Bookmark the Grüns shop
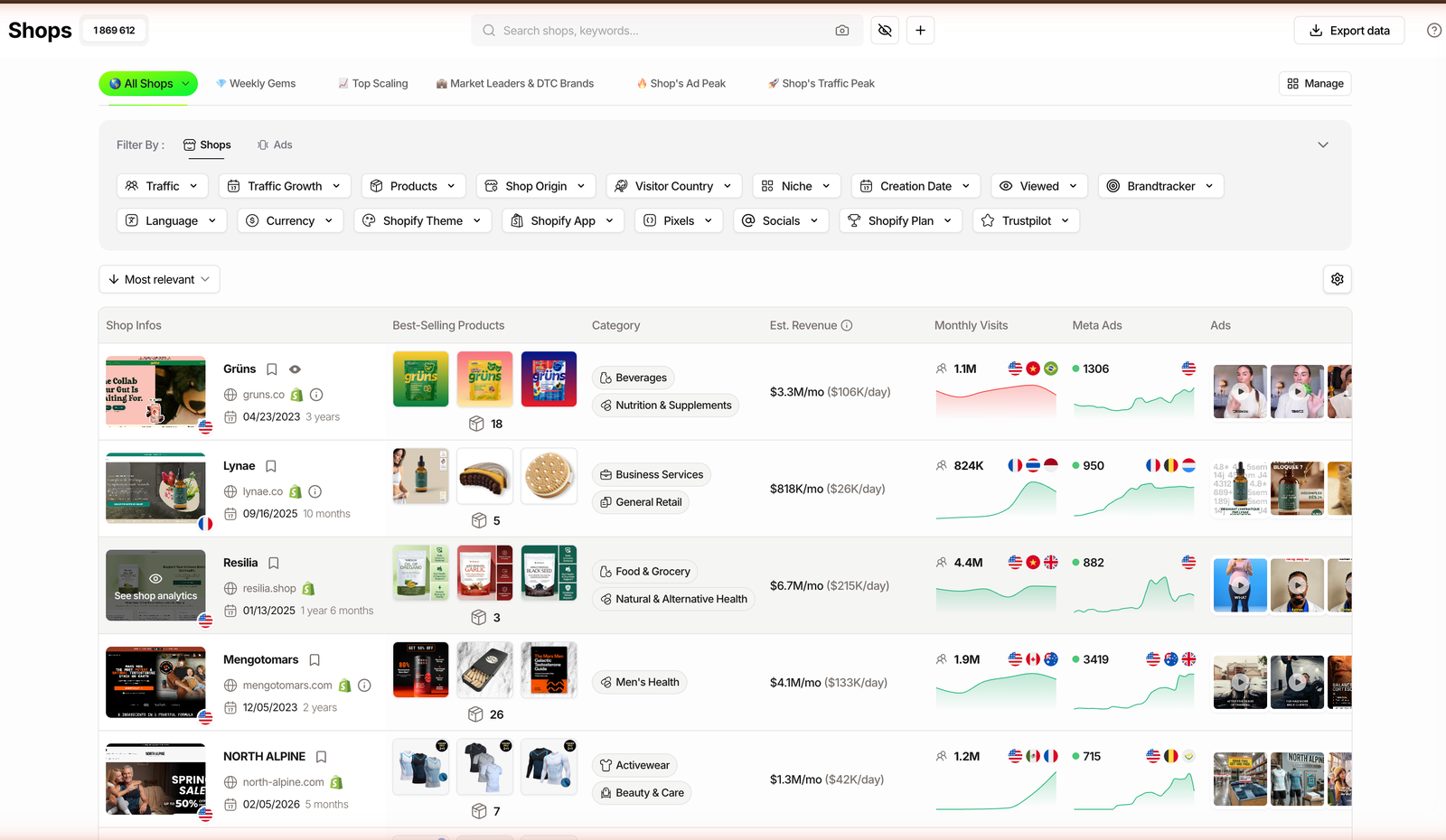This screenshot has height=840, width=1446. 272,369
